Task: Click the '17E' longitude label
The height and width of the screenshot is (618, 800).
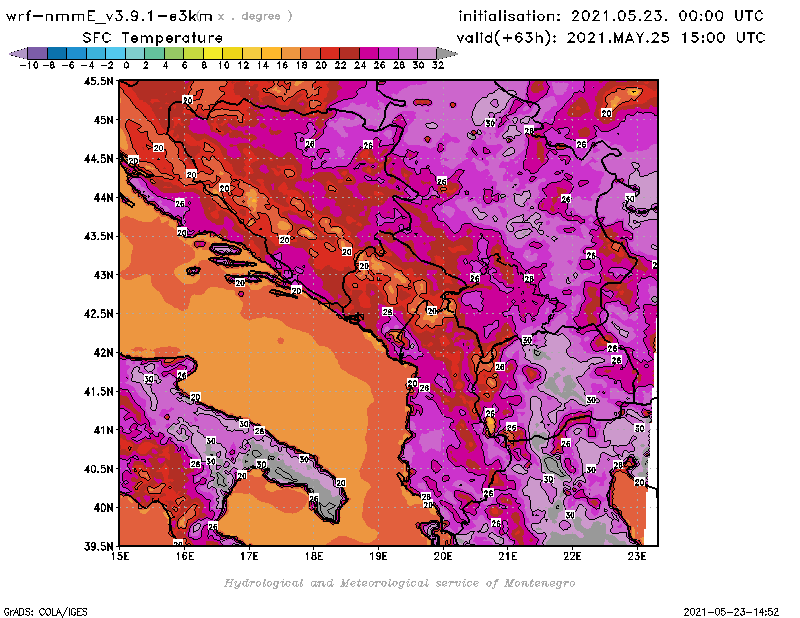Action: 249,556
